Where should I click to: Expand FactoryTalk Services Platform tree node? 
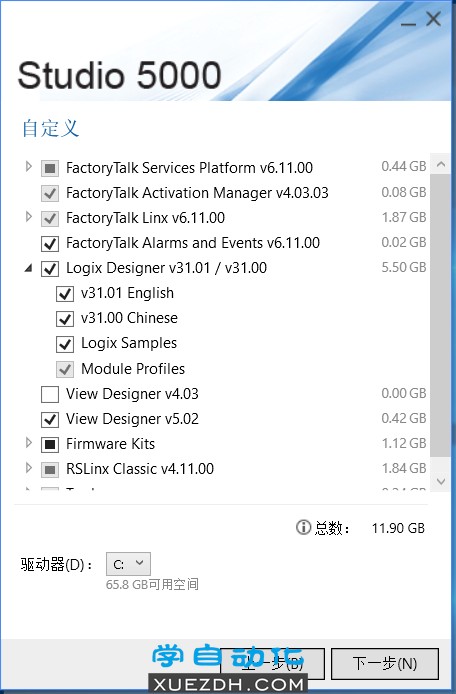tap(29, 167)
